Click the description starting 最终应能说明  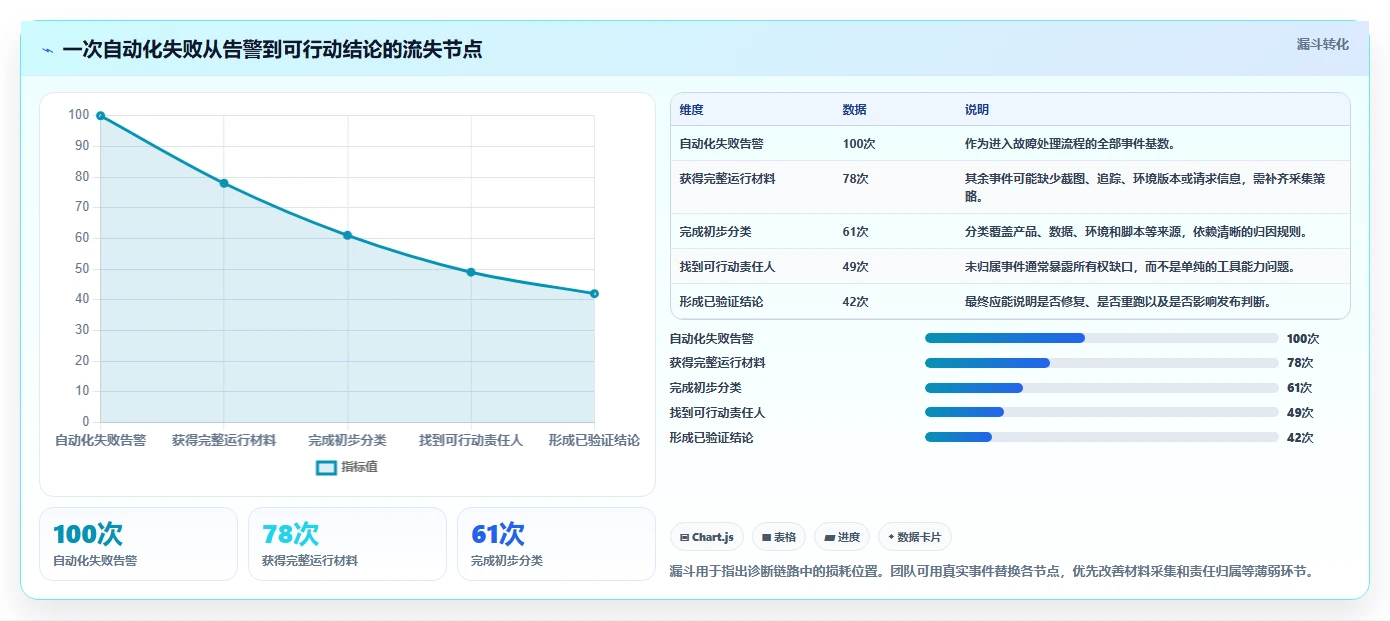pyautogui.click(x=1118, y=302)
